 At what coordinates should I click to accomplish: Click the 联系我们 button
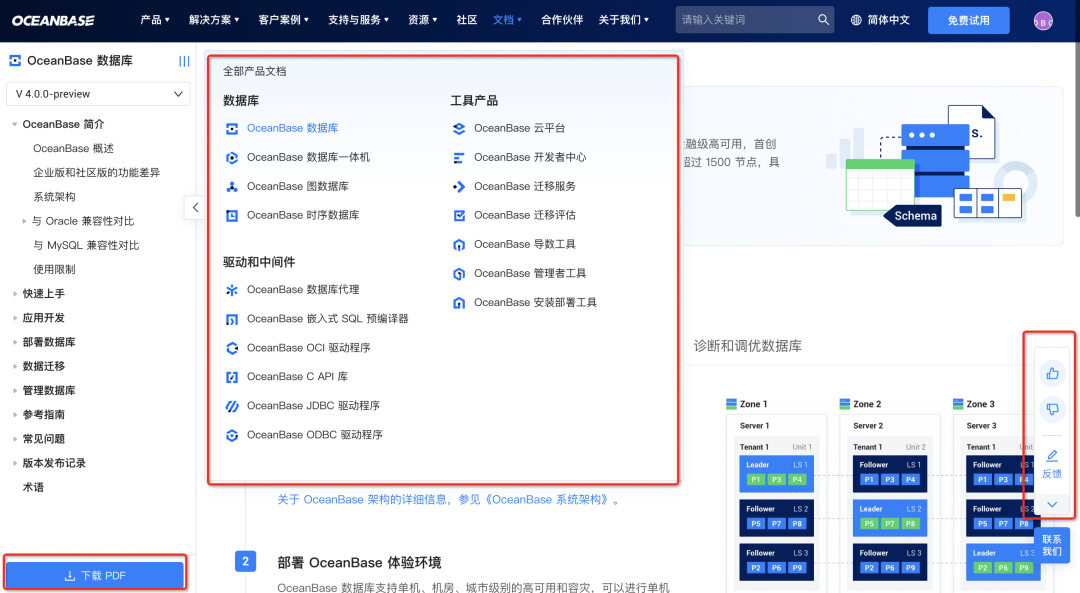tap(1052, 545)
